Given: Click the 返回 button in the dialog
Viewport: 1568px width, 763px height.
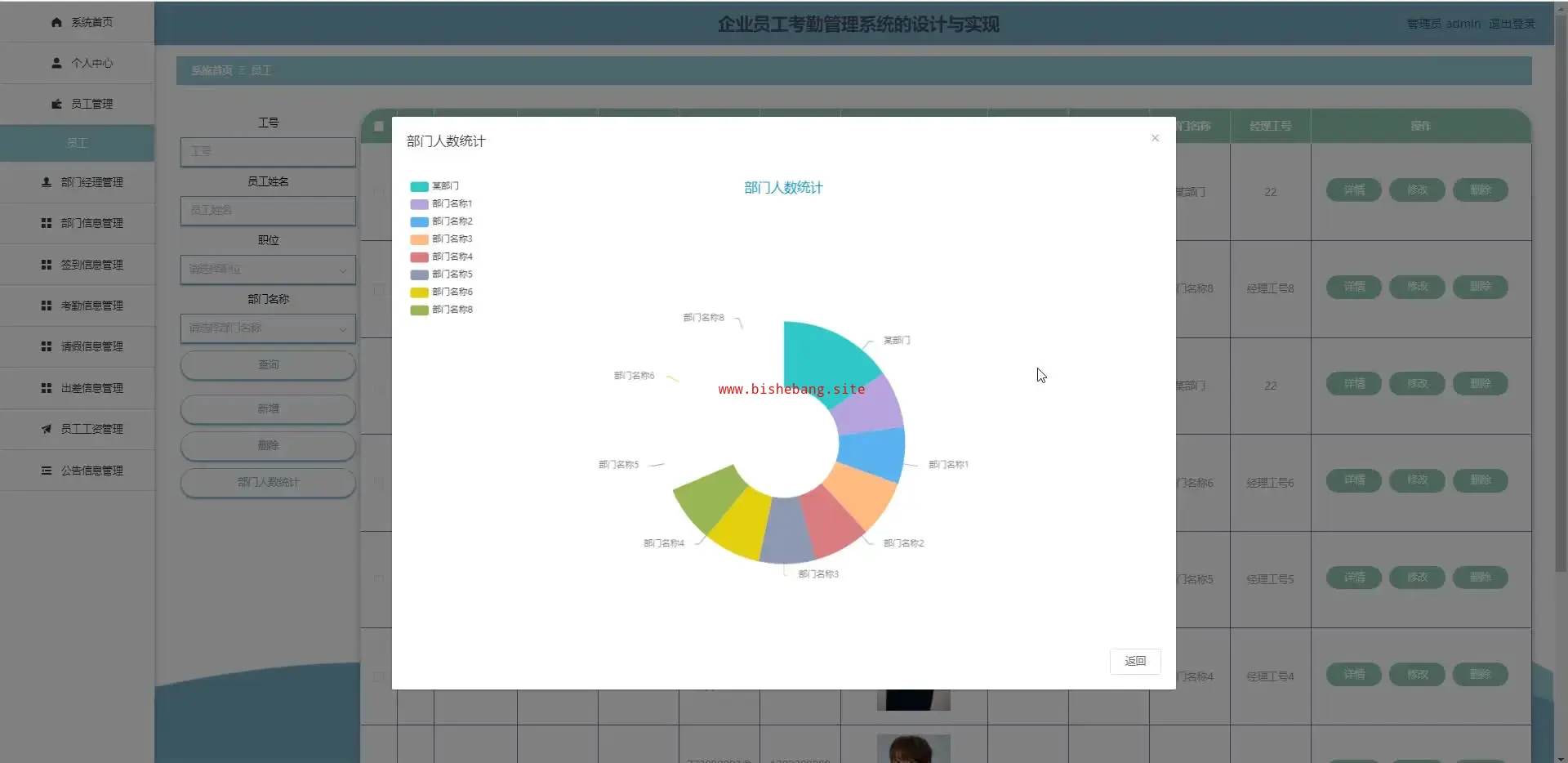Looking at the screenshot, I should pyautogui.click(x=1135, y=661).
